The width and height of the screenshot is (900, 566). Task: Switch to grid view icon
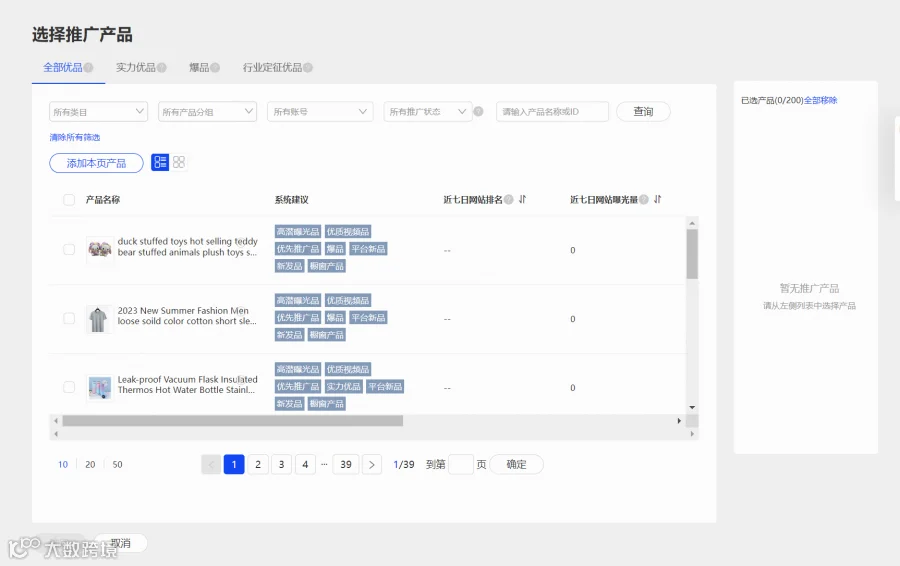[179, 162]
